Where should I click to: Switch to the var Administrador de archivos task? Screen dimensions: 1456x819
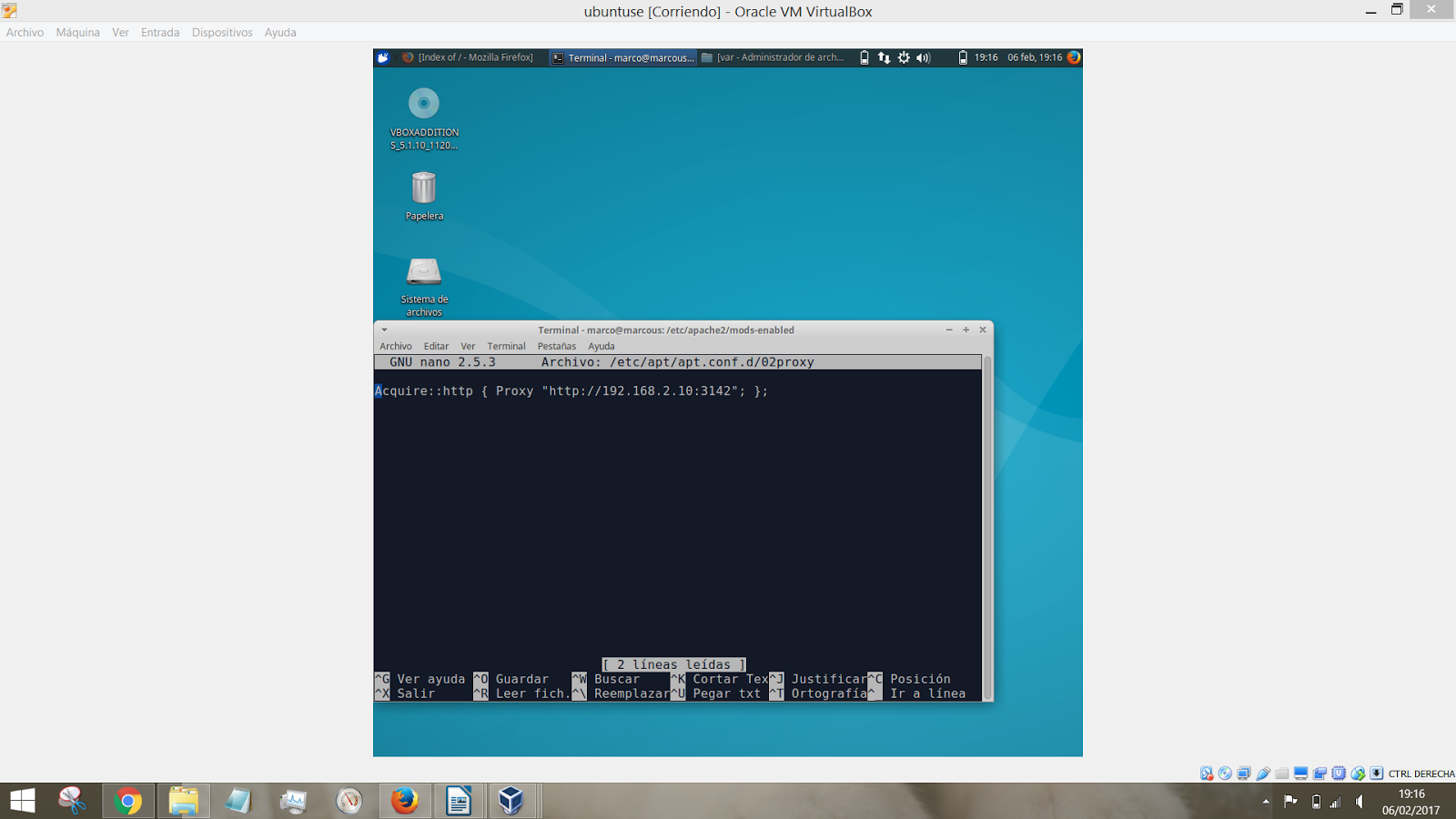click(x=773, y=57)
